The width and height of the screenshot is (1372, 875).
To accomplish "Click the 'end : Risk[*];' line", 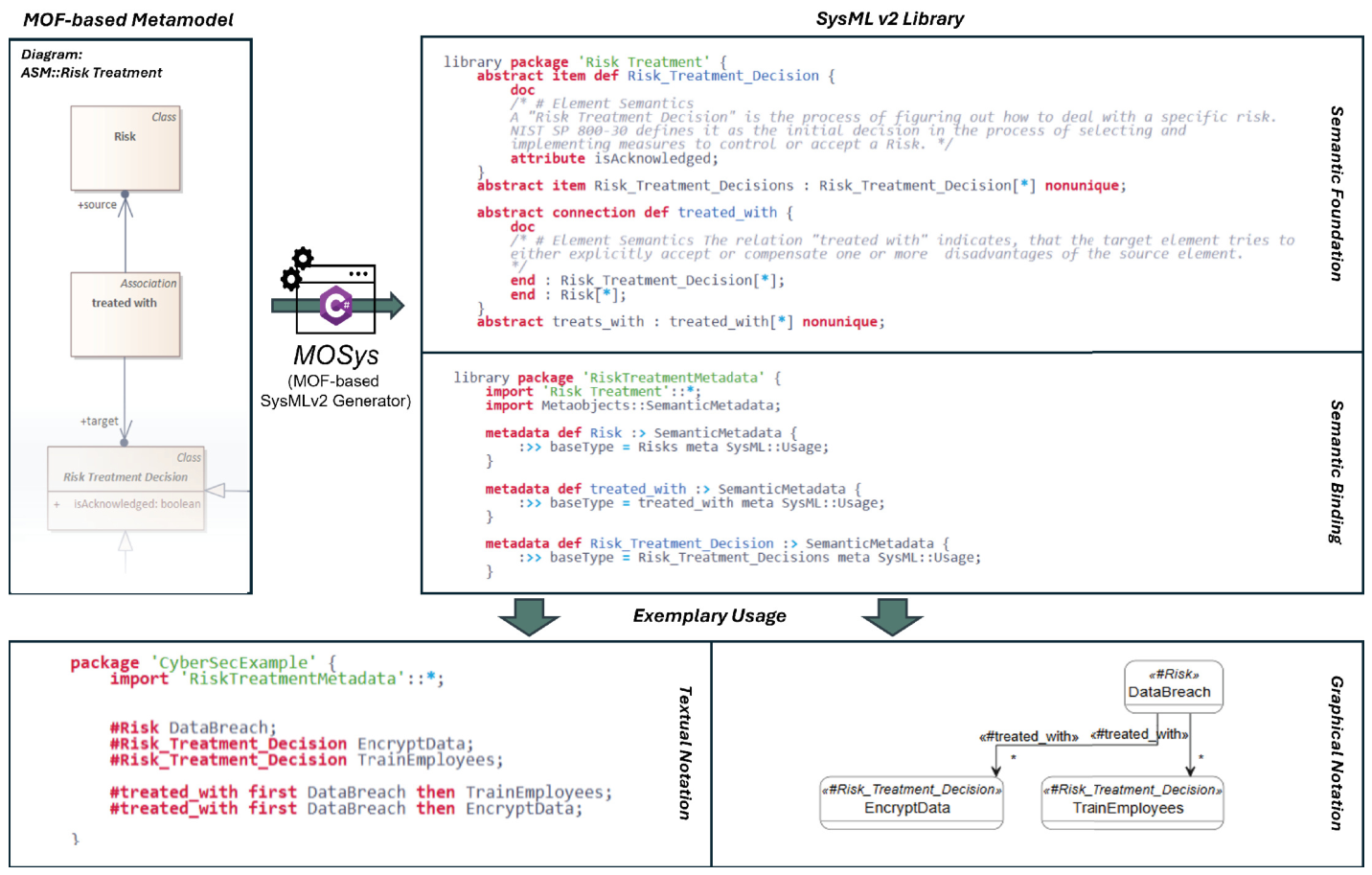I will 568,295.
